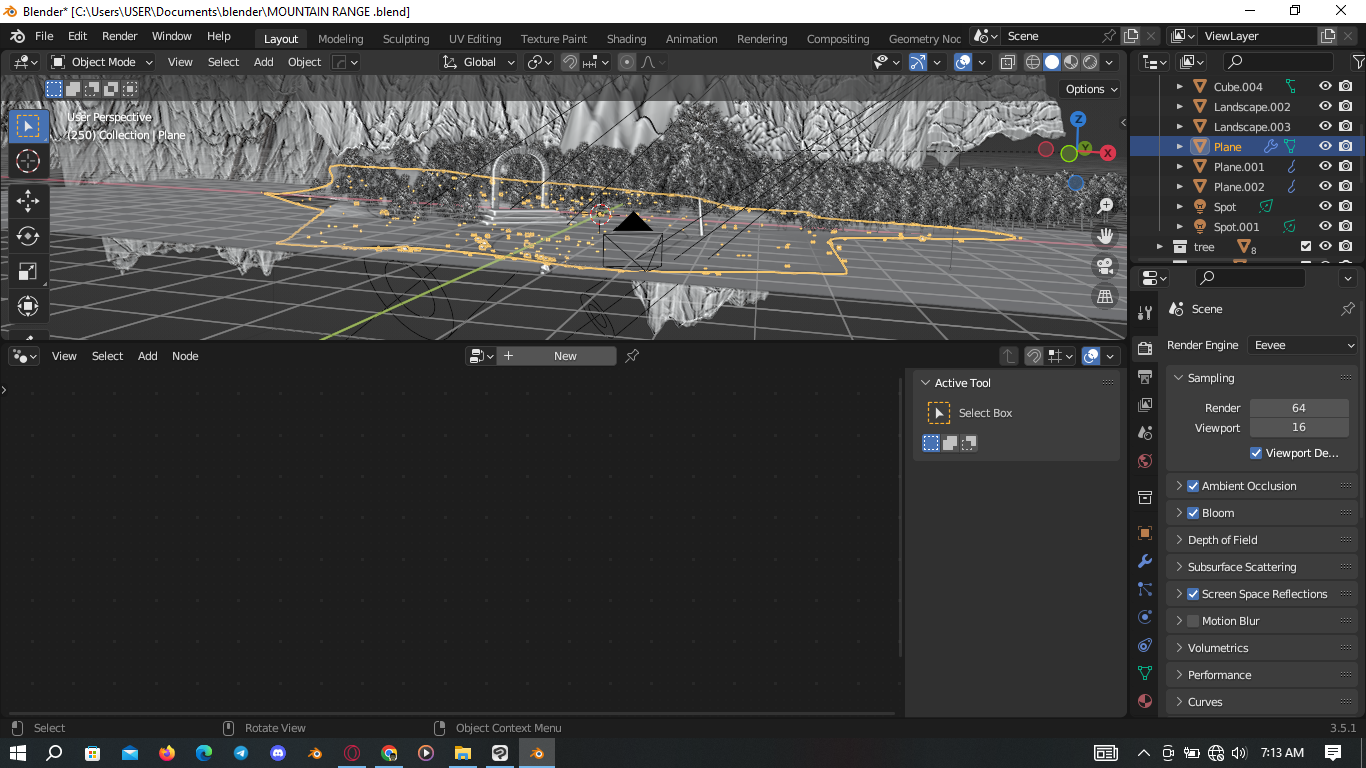Click the Scene name field
Screen dimensions: 1366x768
coord(1050,36)
